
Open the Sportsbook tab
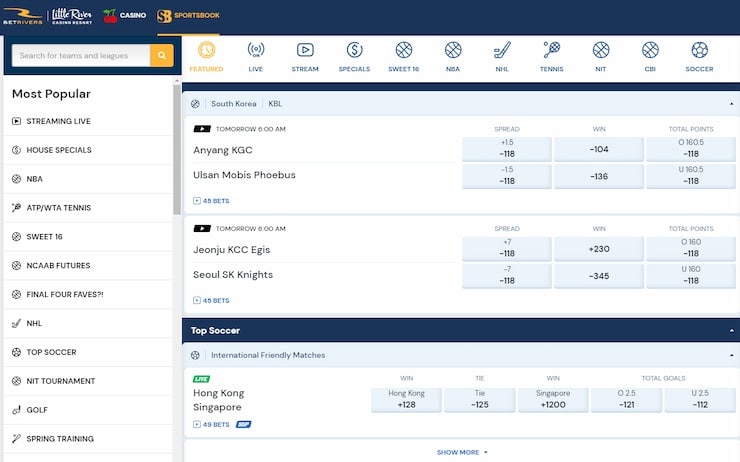tap(189, 15)
